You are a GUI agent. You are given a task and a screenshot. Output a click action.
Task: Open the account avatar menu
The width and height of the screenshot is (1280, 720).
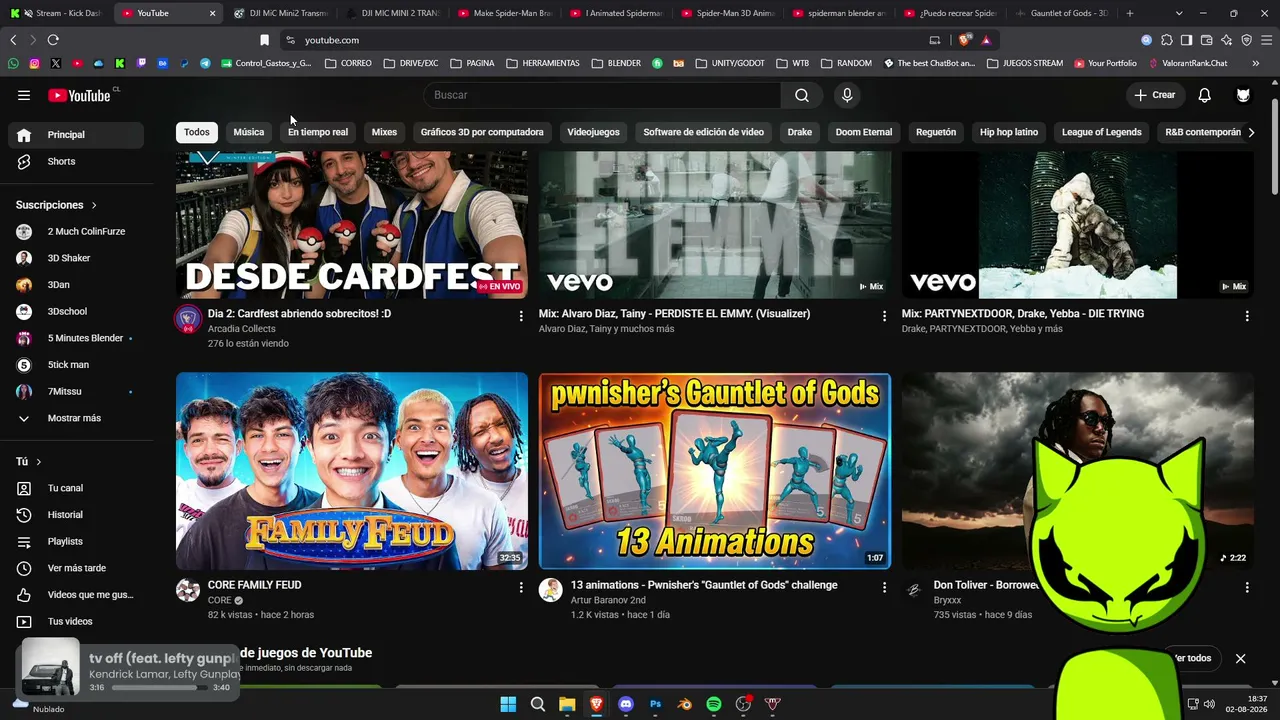tap(1243, 95)
